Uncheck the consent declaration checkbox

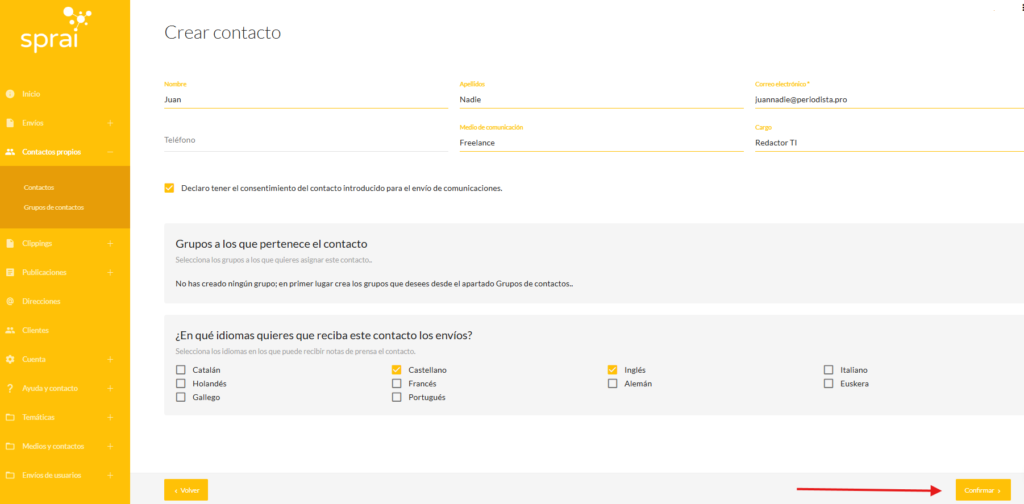(x=169, y=187)
